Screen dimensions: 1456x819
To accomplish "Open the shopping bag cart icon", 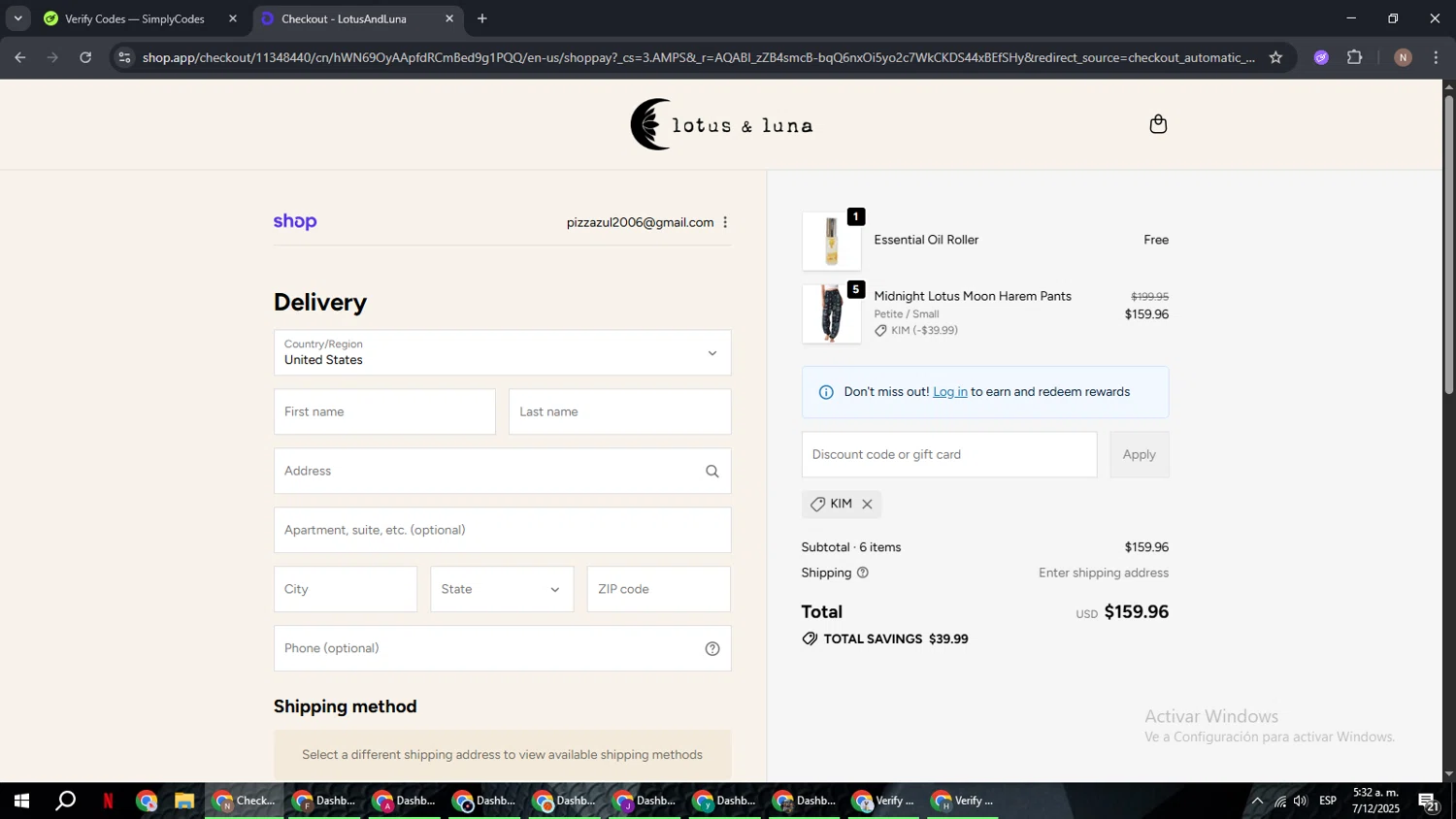I will 1158,124.
